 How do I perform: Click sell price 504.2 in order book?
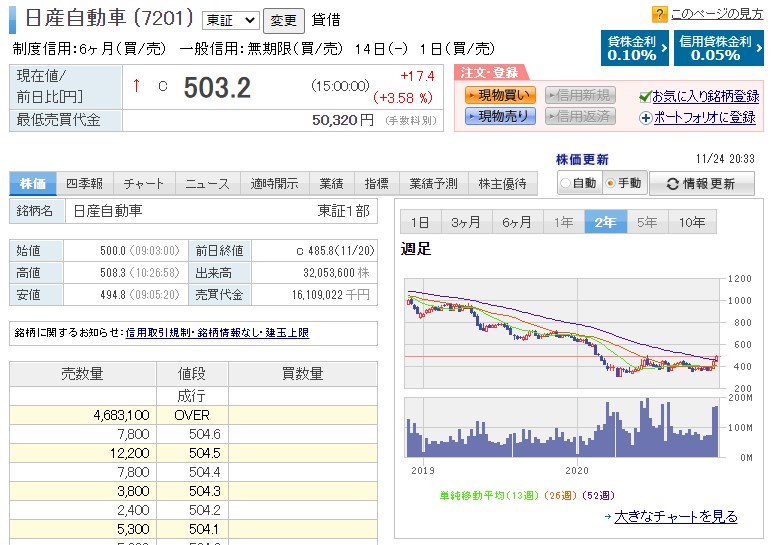(x=205, y=510)
